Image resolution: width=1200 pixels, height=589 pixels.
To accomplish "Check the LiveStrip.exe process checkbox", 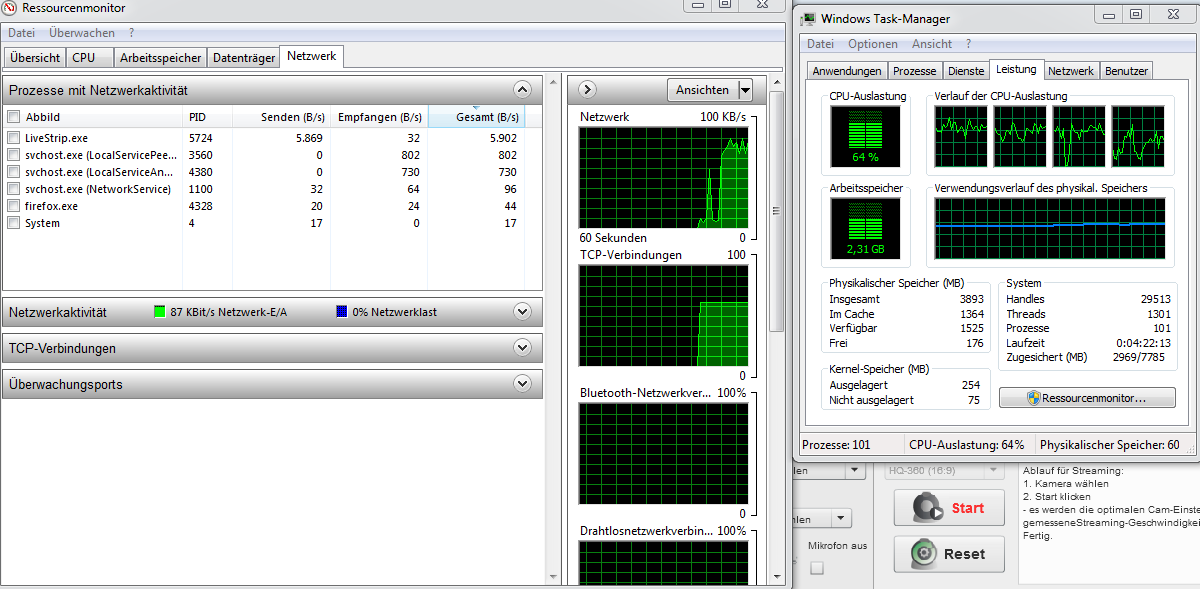I will [13, 138].
